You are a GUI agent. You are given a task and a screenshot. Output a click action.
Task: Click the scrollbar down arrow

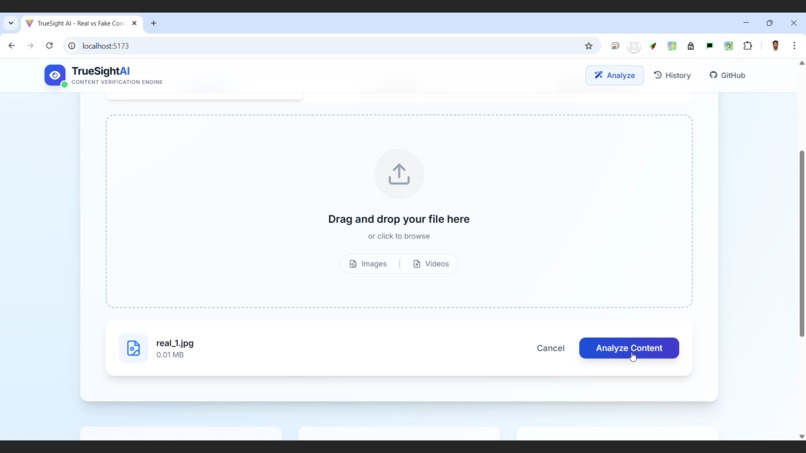coord(801,436)
